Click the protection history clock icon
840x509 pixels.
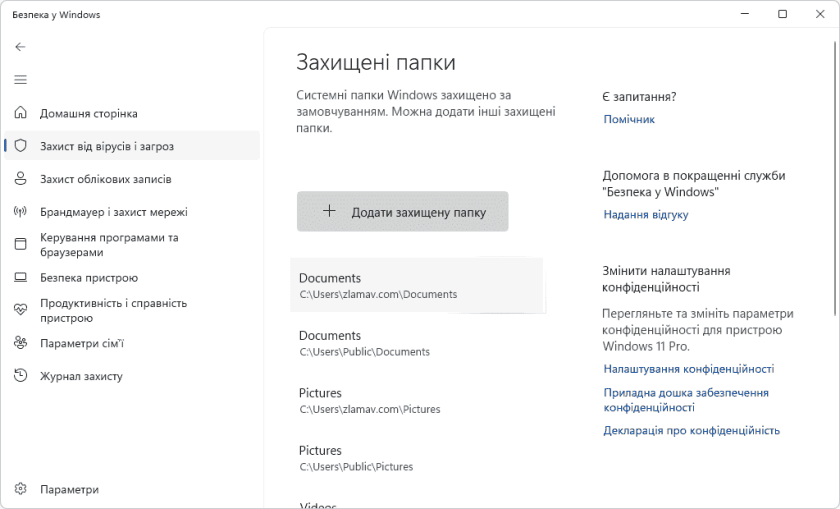point(20,376)
